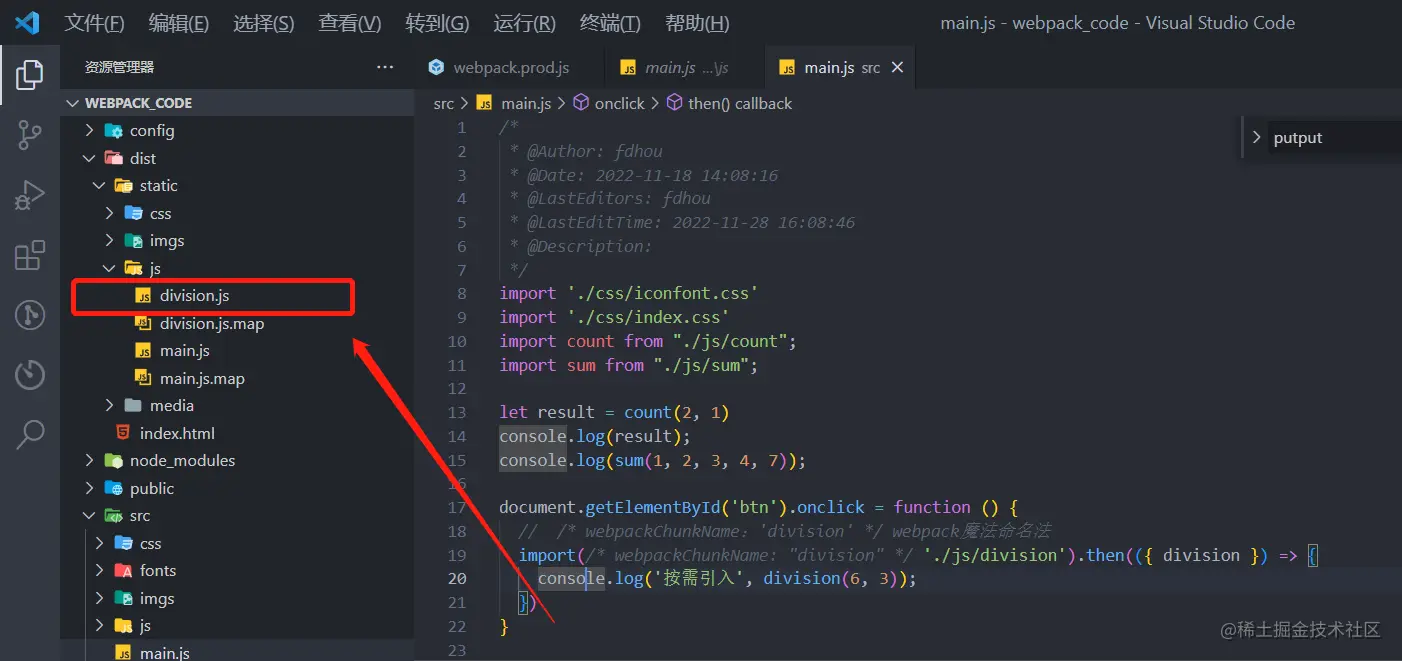Open explorer more actions ellipsis
This screenshot has height=661, width=1402.
click(385, 67)
